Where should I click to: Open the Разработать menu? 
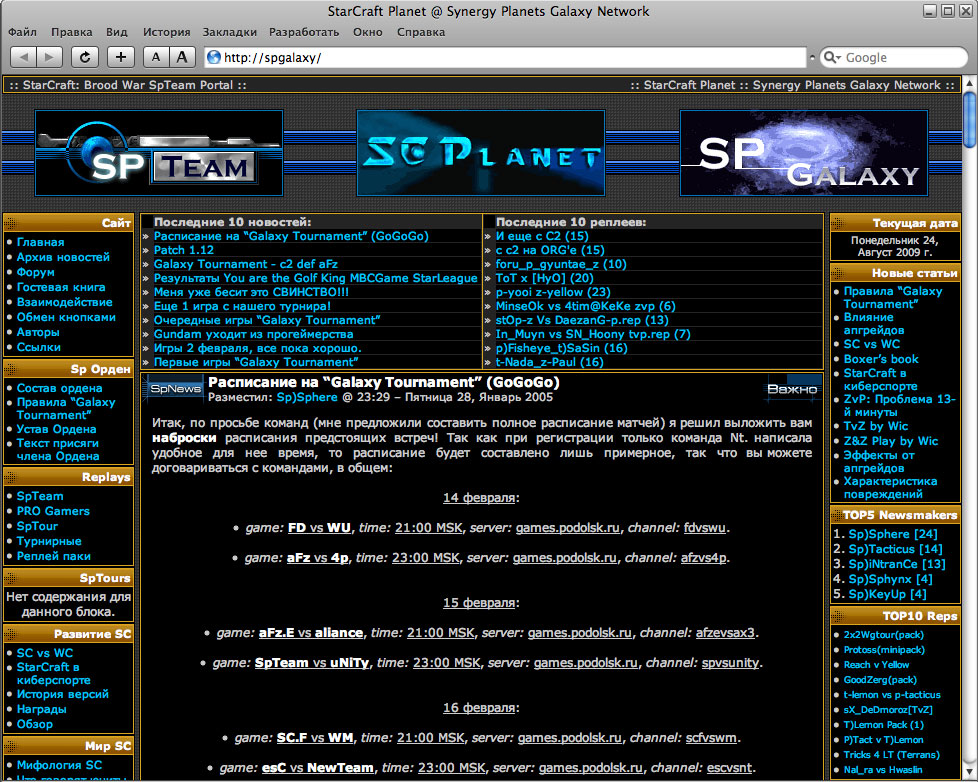[304, 32]
